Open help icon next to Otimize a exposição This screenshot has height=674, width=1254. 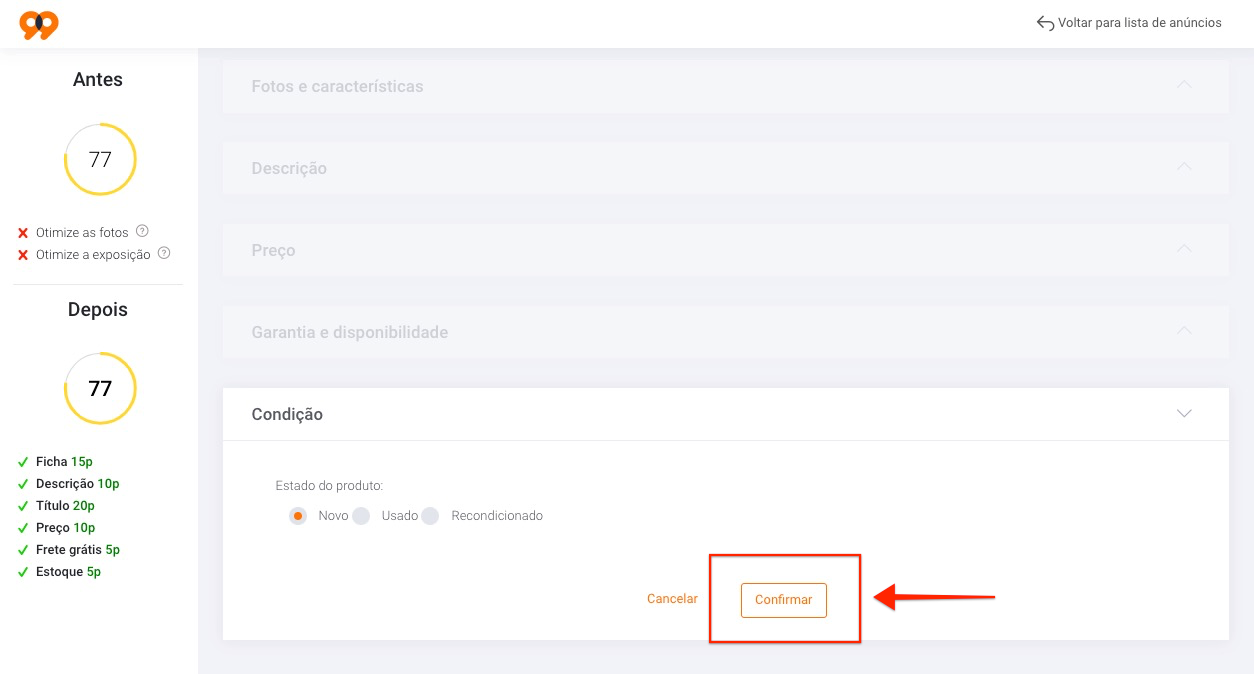click(164, 253)
